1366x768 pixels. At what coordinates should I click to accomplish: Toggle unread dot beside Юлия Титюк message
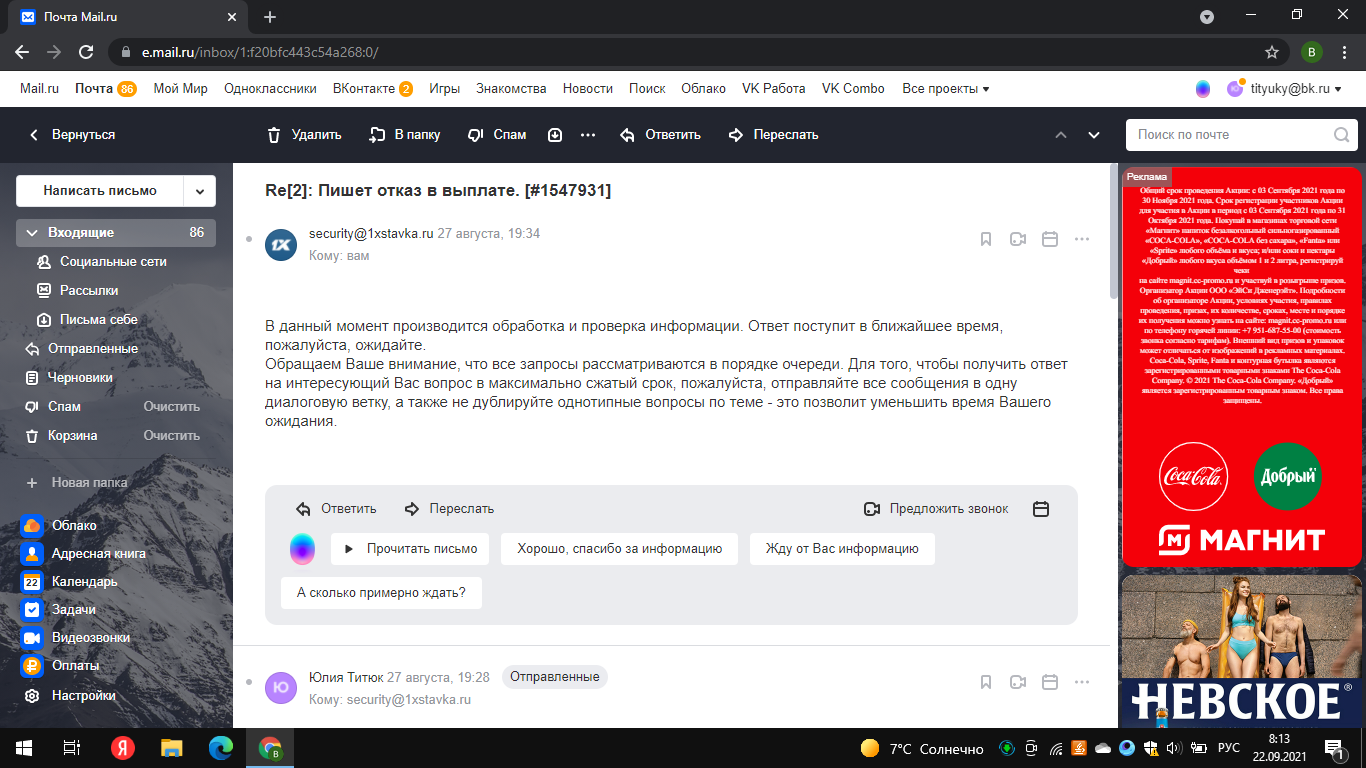coord(249,682)
